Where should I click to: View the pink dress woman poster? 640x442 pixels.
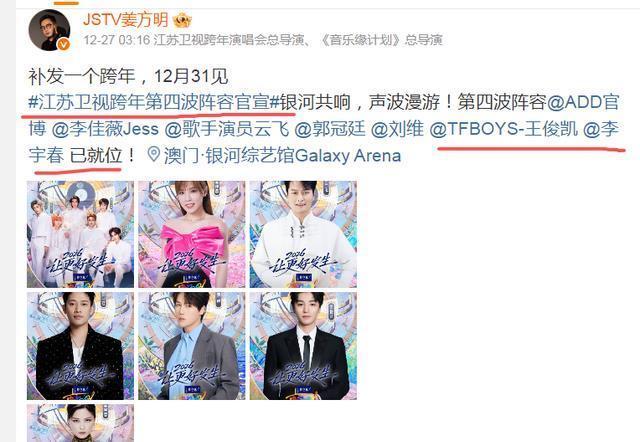click(192, 234)
